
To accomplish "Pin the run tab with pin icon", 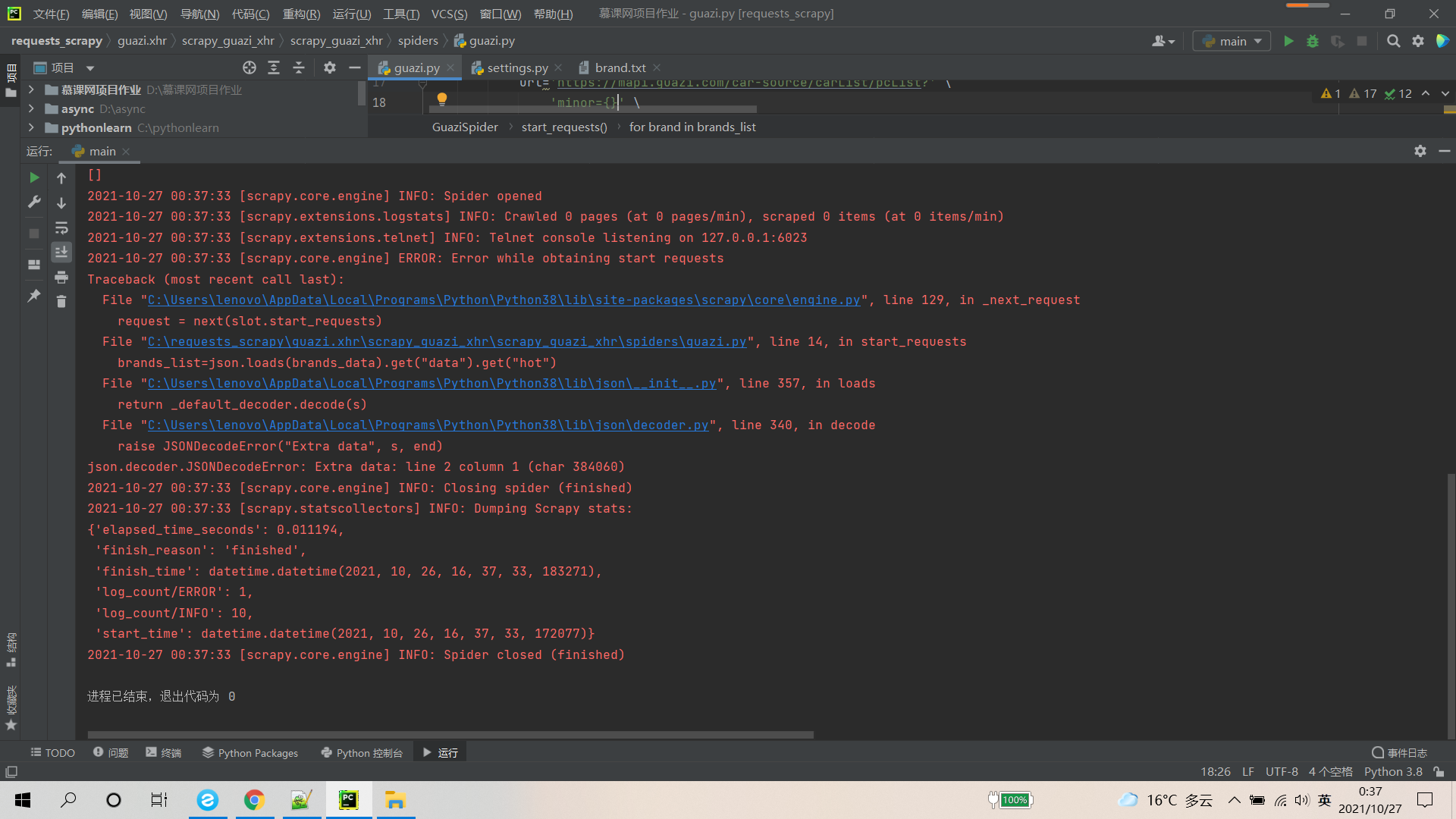I will [x=34, y=296].
